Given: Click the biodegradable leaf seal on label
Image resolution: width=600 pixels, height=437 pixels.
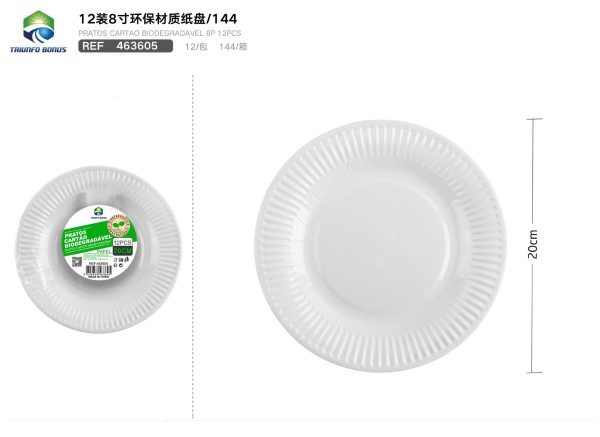Looking at the screenshot, I should pos(119,225).
